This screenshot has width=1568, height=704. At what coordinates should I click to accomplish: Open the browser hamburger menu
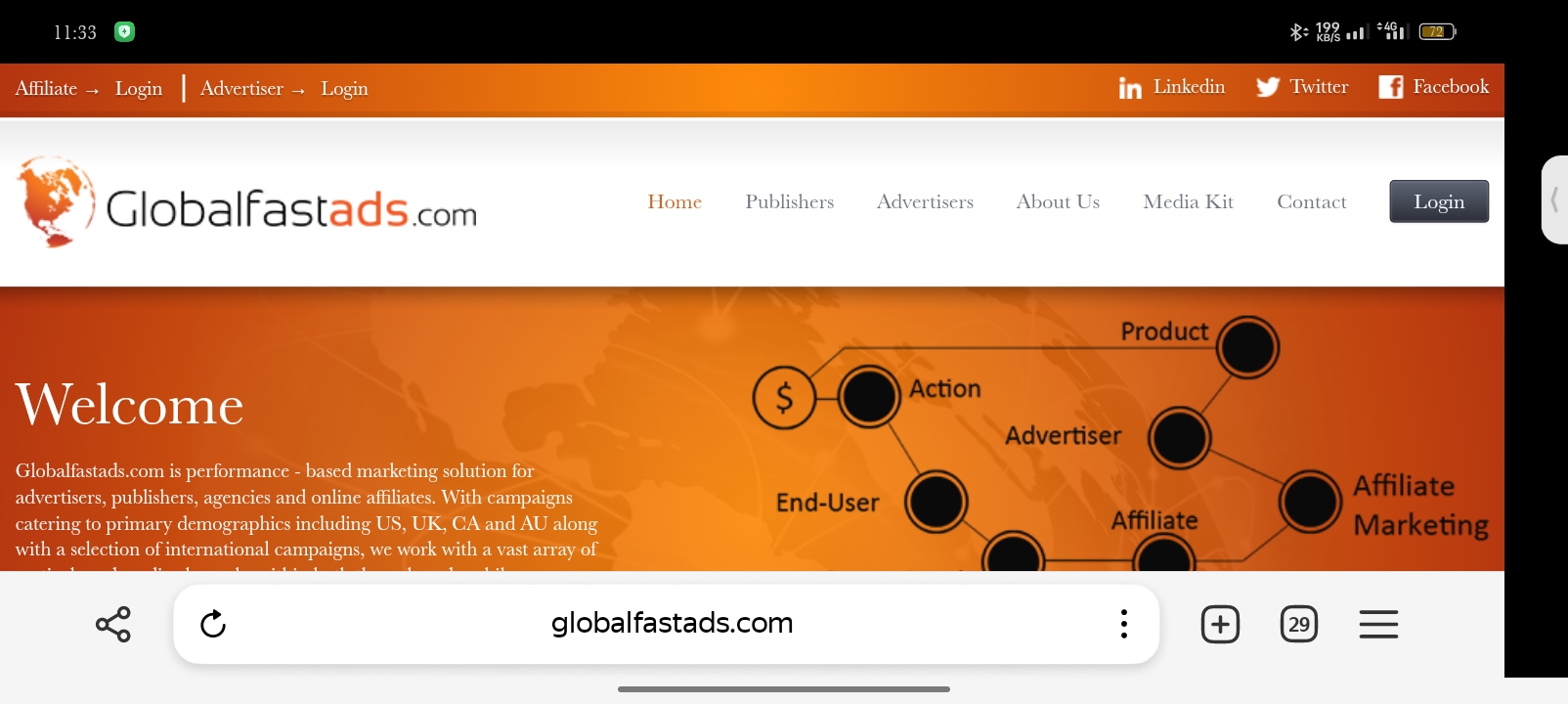1378,624
